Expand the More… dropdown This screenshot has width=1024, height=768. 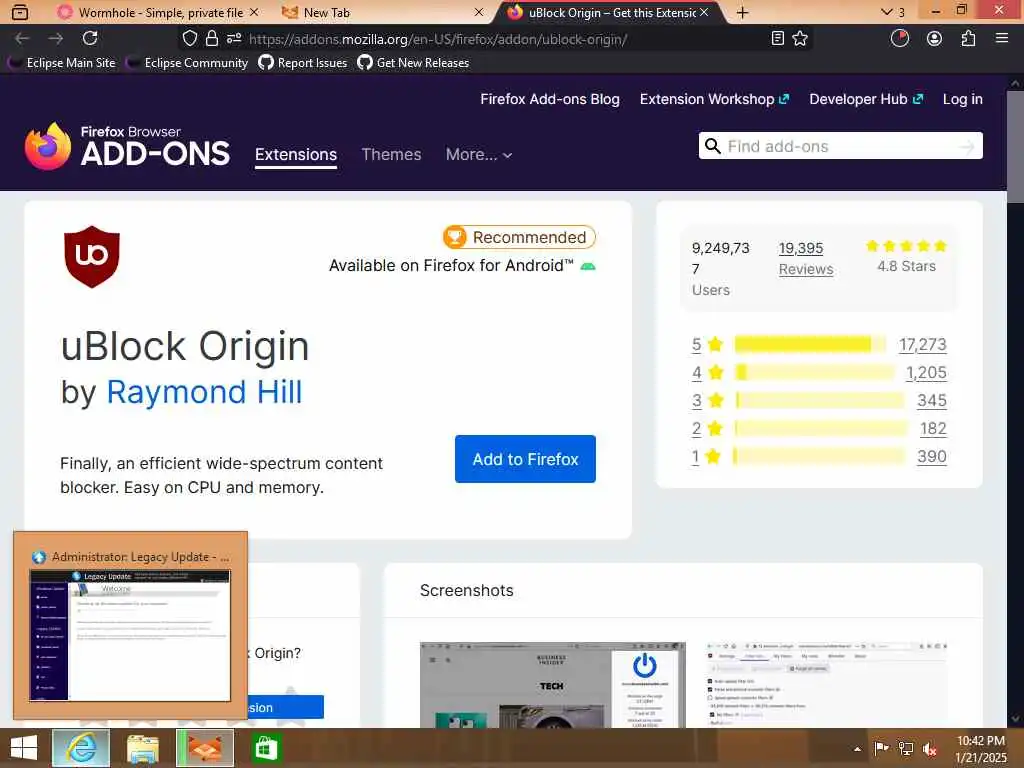(x=479, y=155)
